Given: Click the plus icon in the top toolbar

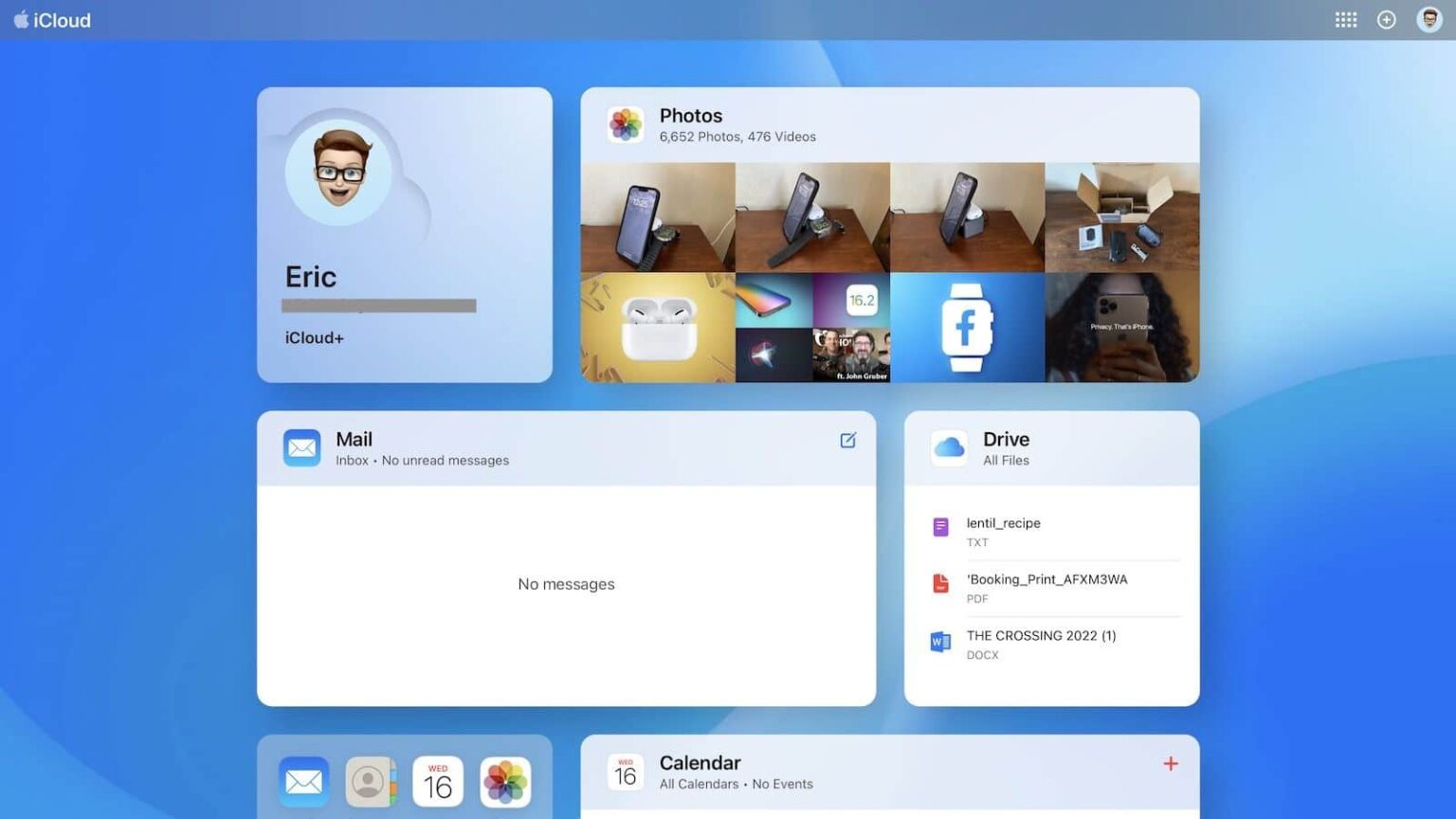Looking at the screenshot, I should (1387, 19).
